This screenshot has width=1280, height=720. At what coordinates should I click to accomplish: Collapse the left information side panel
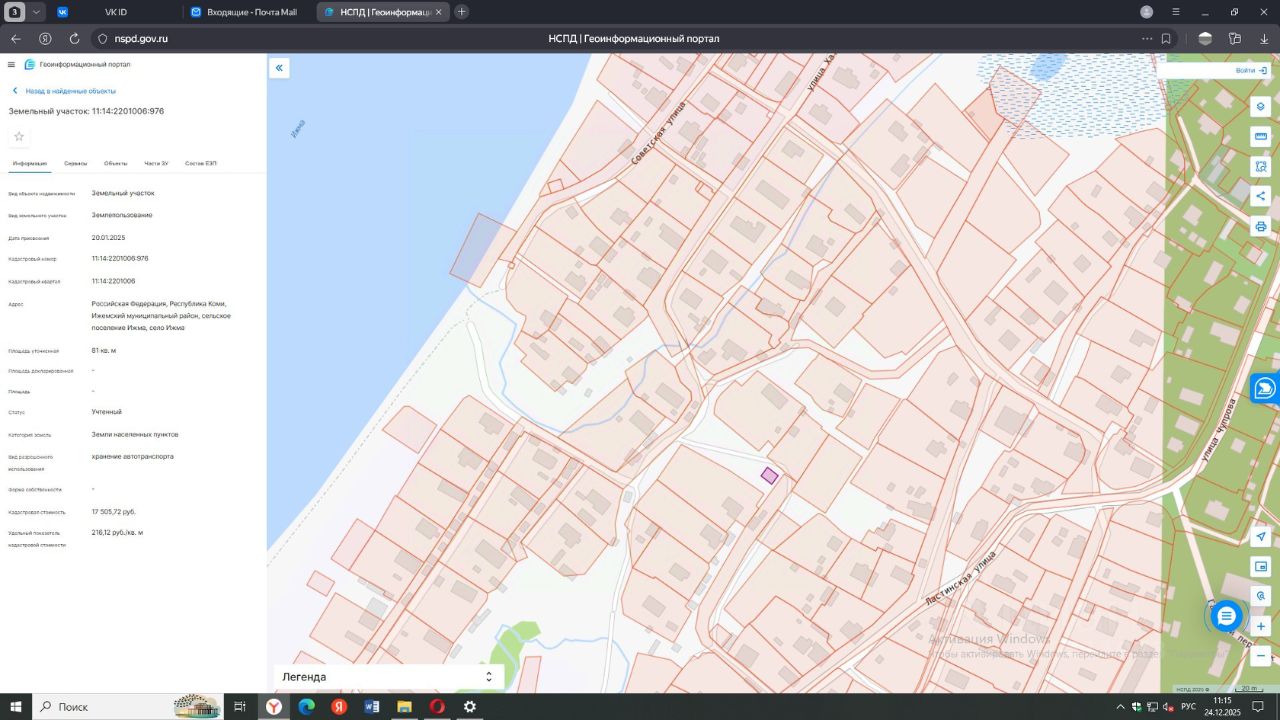click(x=279, y=68)
